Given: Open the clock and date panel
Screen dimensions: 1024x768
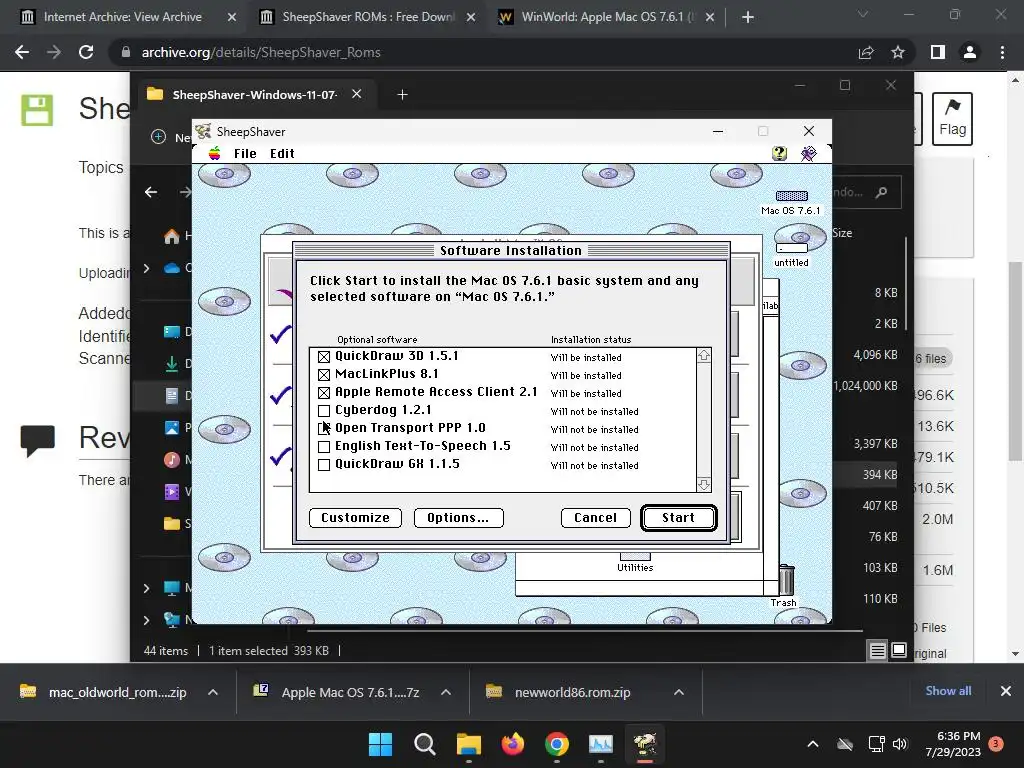Looking at the screenshot, I should point(953,744).
